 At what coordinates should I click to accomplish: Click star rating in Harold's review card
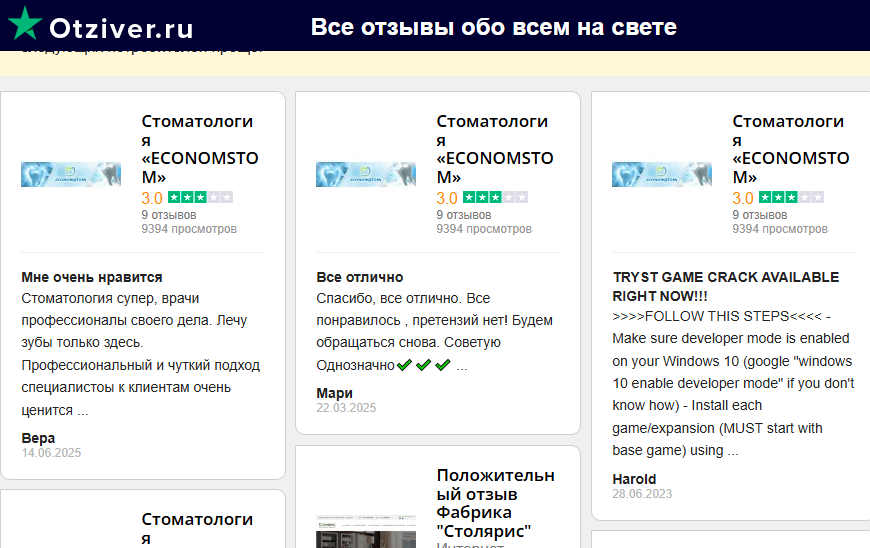point(791,197)
